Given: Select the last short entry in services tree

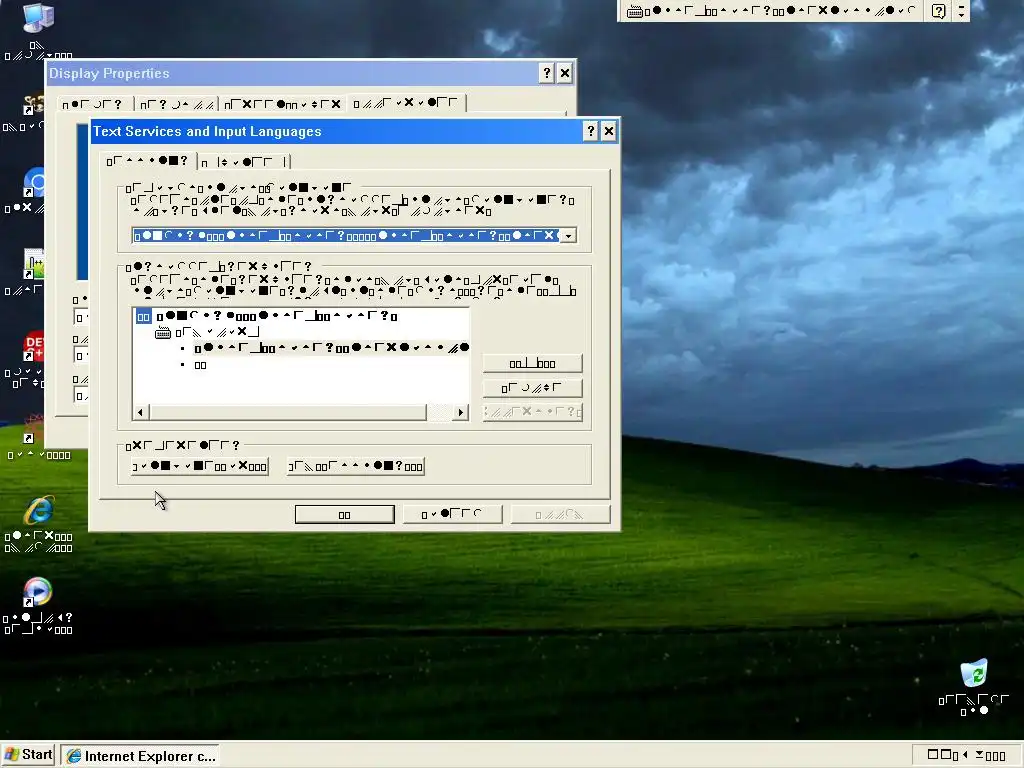Looking at the screenshot, I should (x=200, y=365).
